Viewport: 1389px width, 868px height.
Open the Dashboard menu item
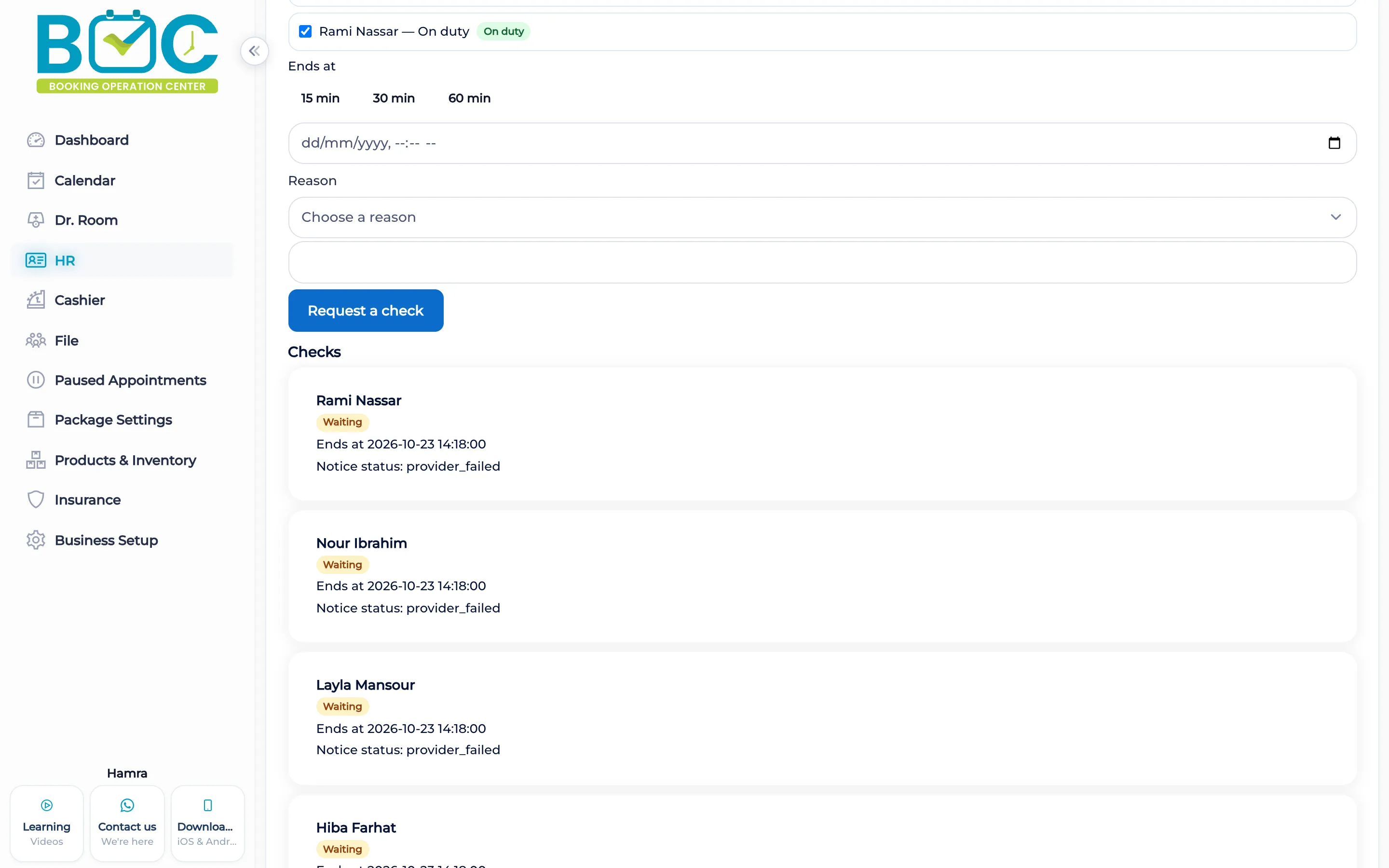pyautogui.click(x=122, y=140)
